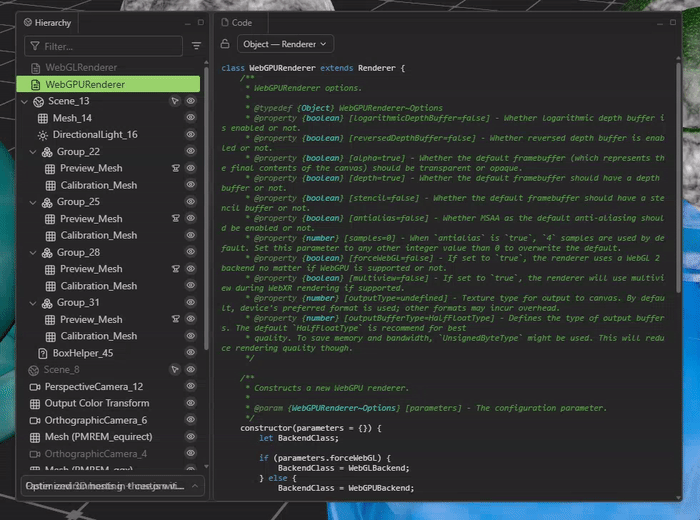Click the Code panel maximize icon
Image resolution: width=700 pixels, height=520 pixels.
click(x=673, y=22)
